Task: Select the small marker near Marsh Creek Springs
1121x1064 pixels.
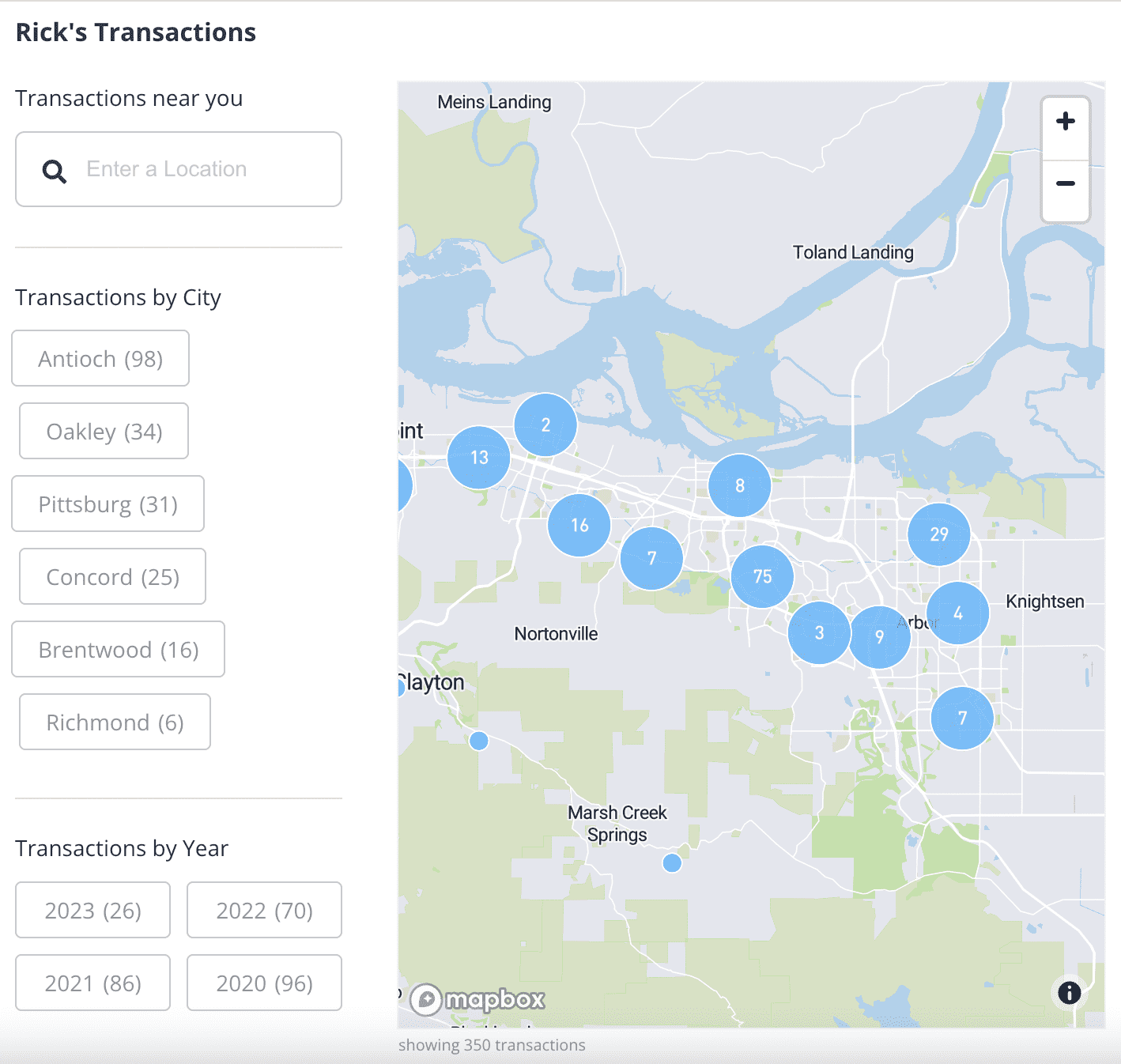Action: pos(672,862)
